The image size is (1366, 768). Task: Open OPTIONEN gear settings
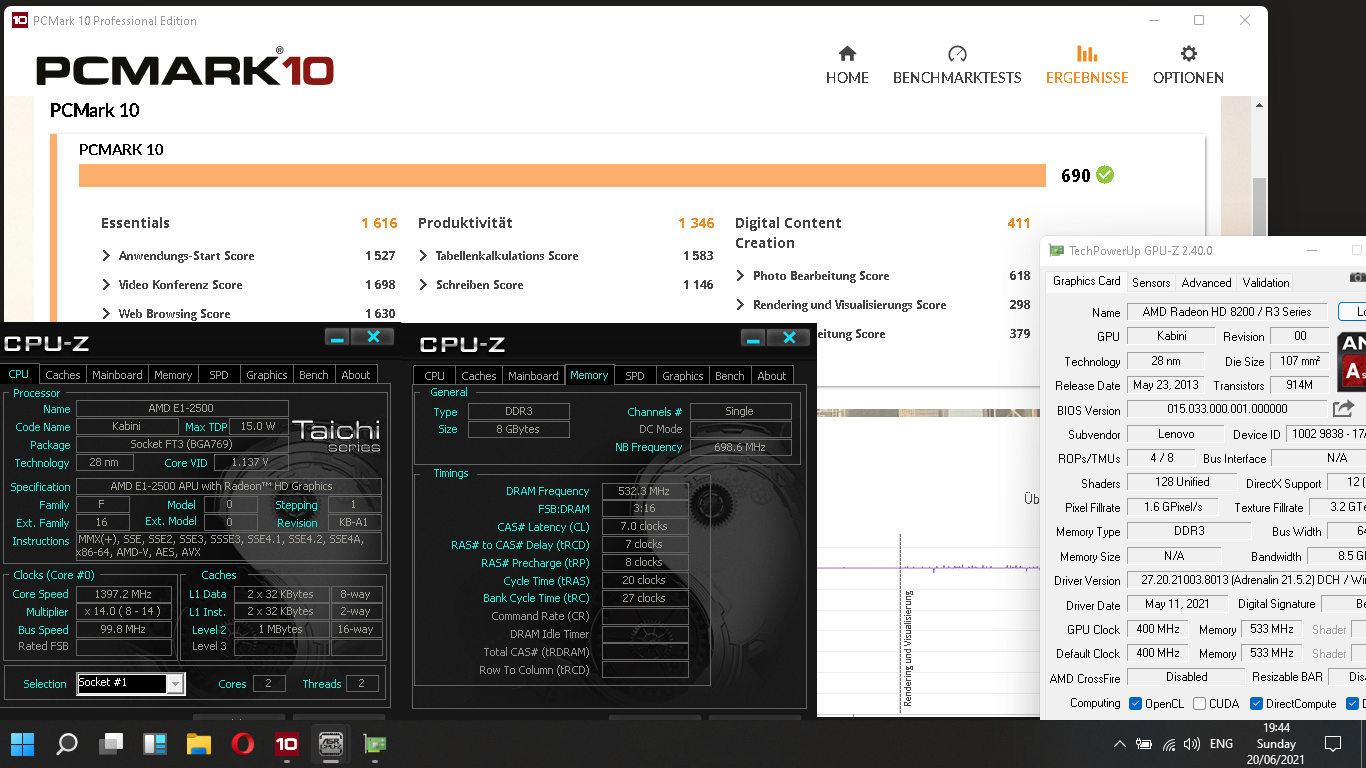tap(1188, 66)
